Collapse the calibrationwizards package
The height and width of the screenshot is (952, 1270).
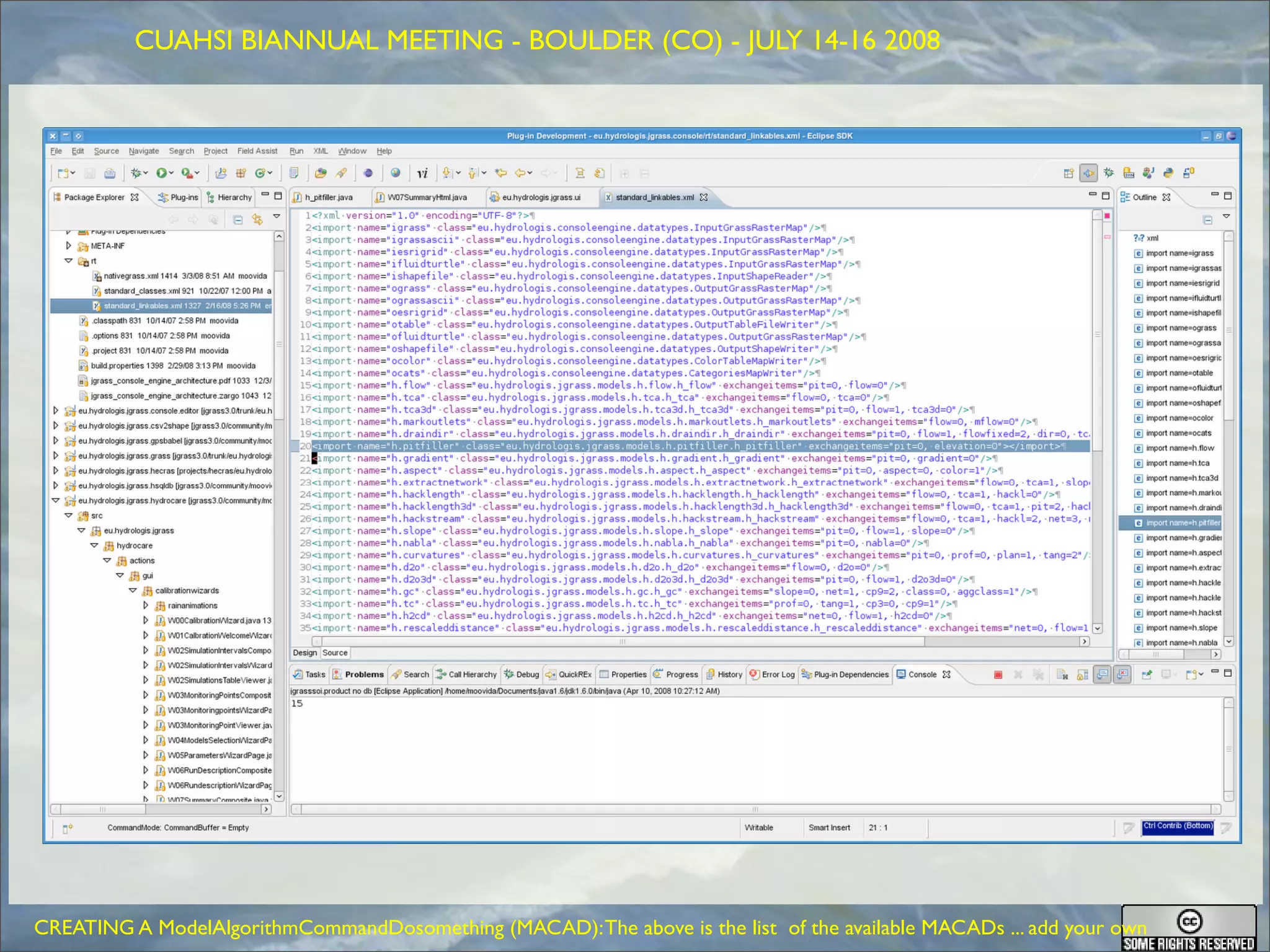pyautogui.click(x=133, y=591)
